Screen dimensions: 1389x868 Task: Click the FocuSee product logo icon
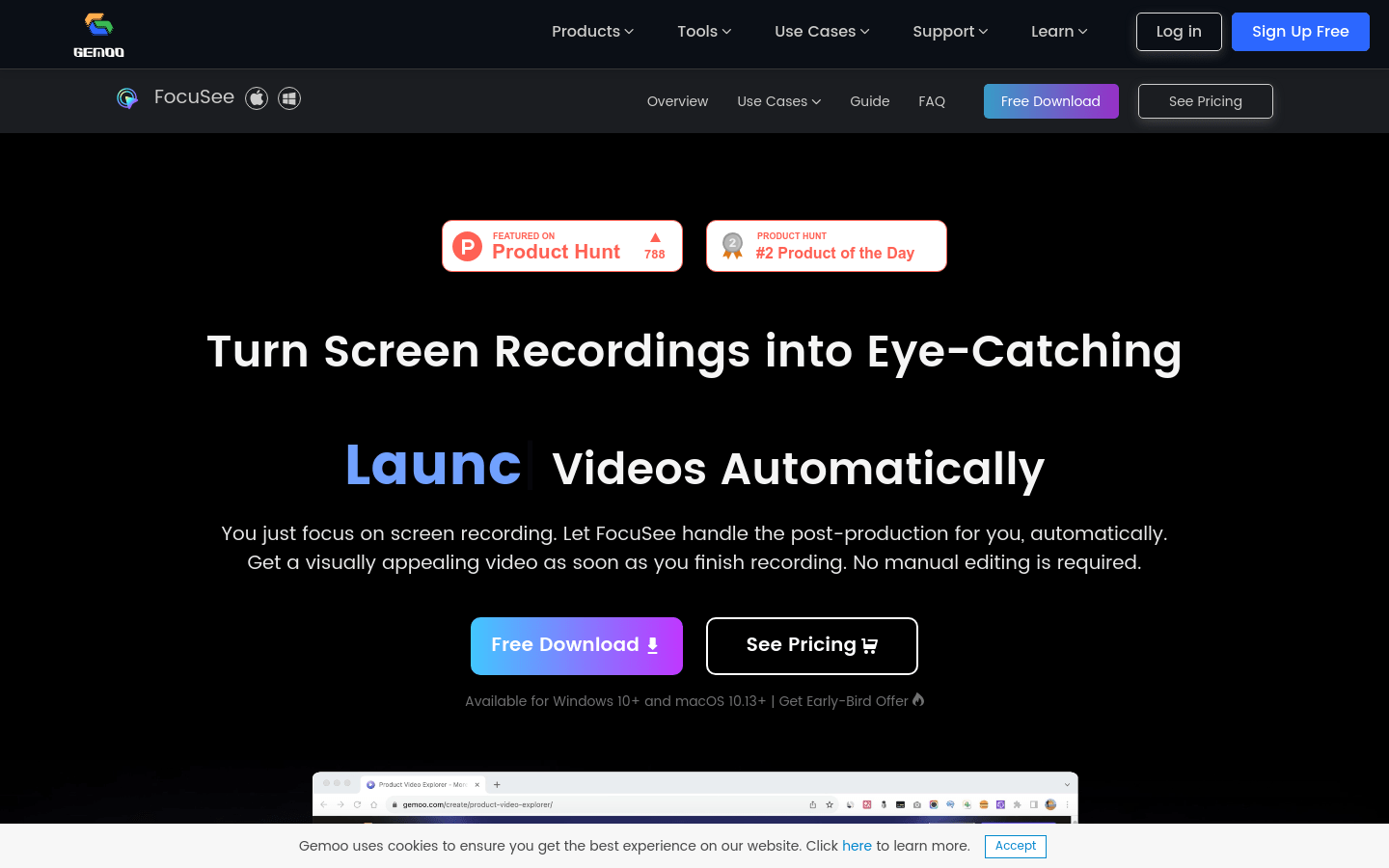click(x=127, y=98)
